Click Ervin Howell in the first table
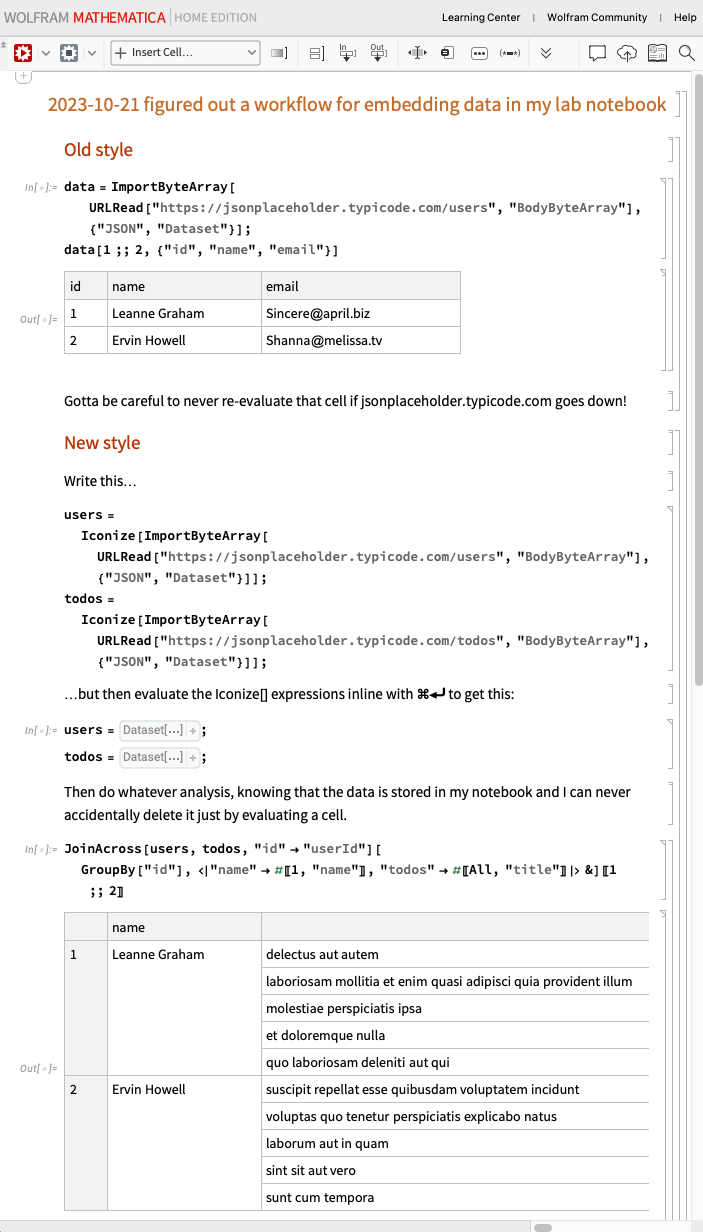 point(184,340)
